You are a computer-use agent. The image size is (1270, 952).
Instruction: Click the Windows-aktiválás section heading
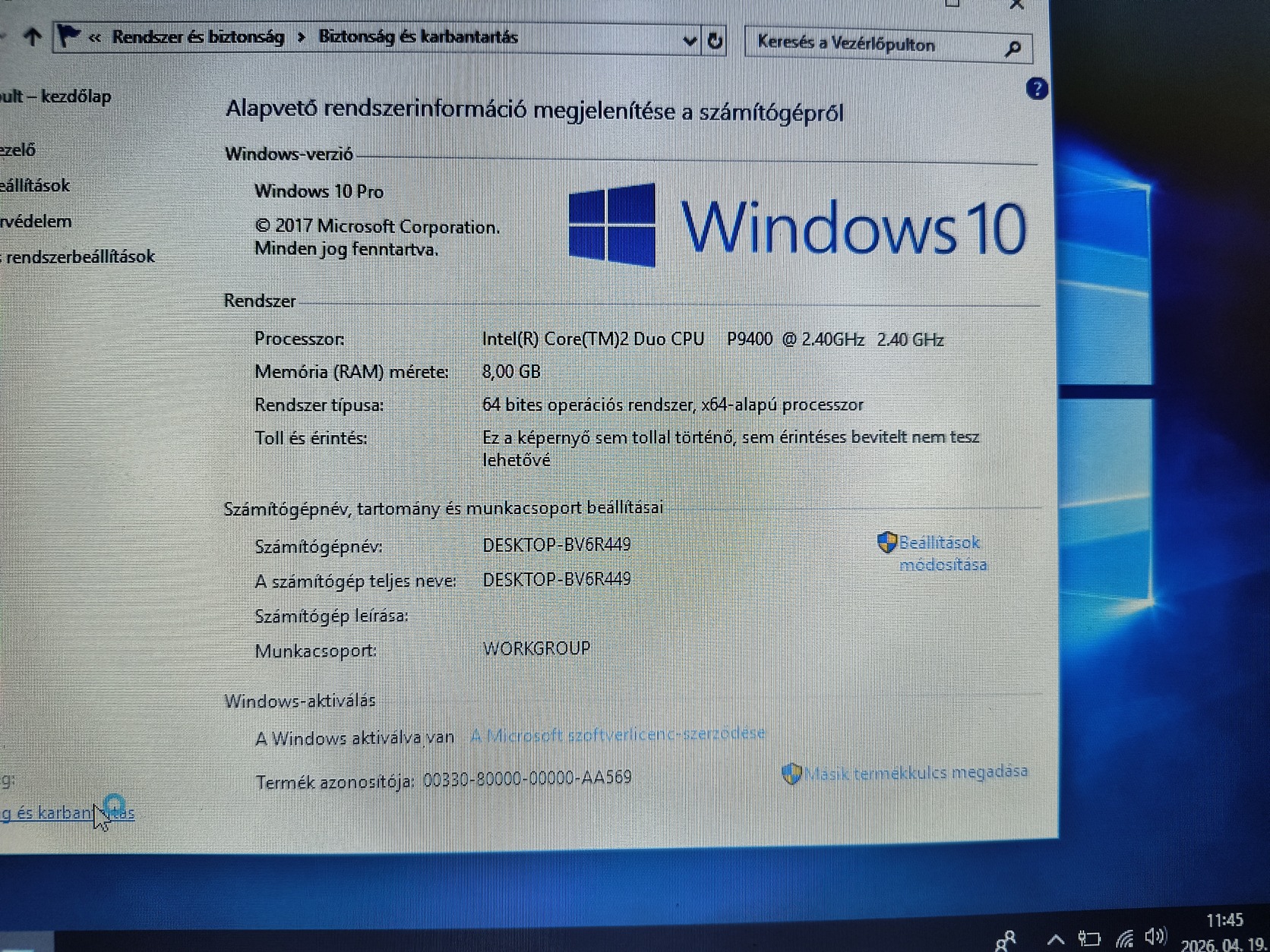[300, 701]
